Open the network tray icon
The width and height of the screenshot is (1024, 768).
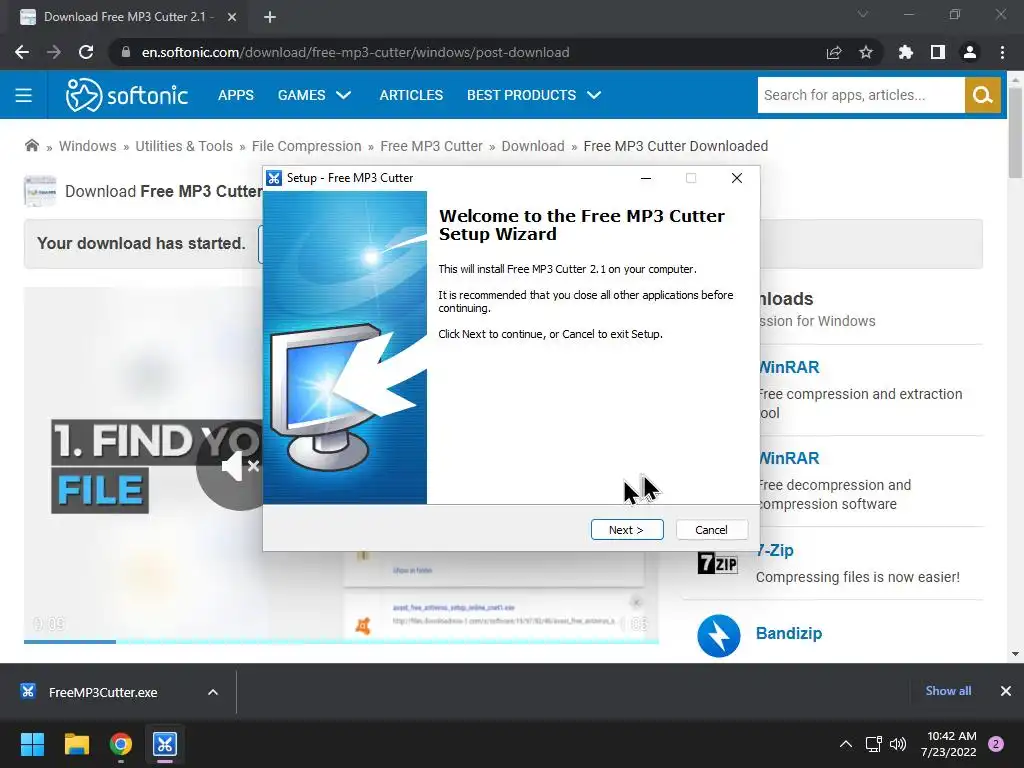click(x=873, y=744)
